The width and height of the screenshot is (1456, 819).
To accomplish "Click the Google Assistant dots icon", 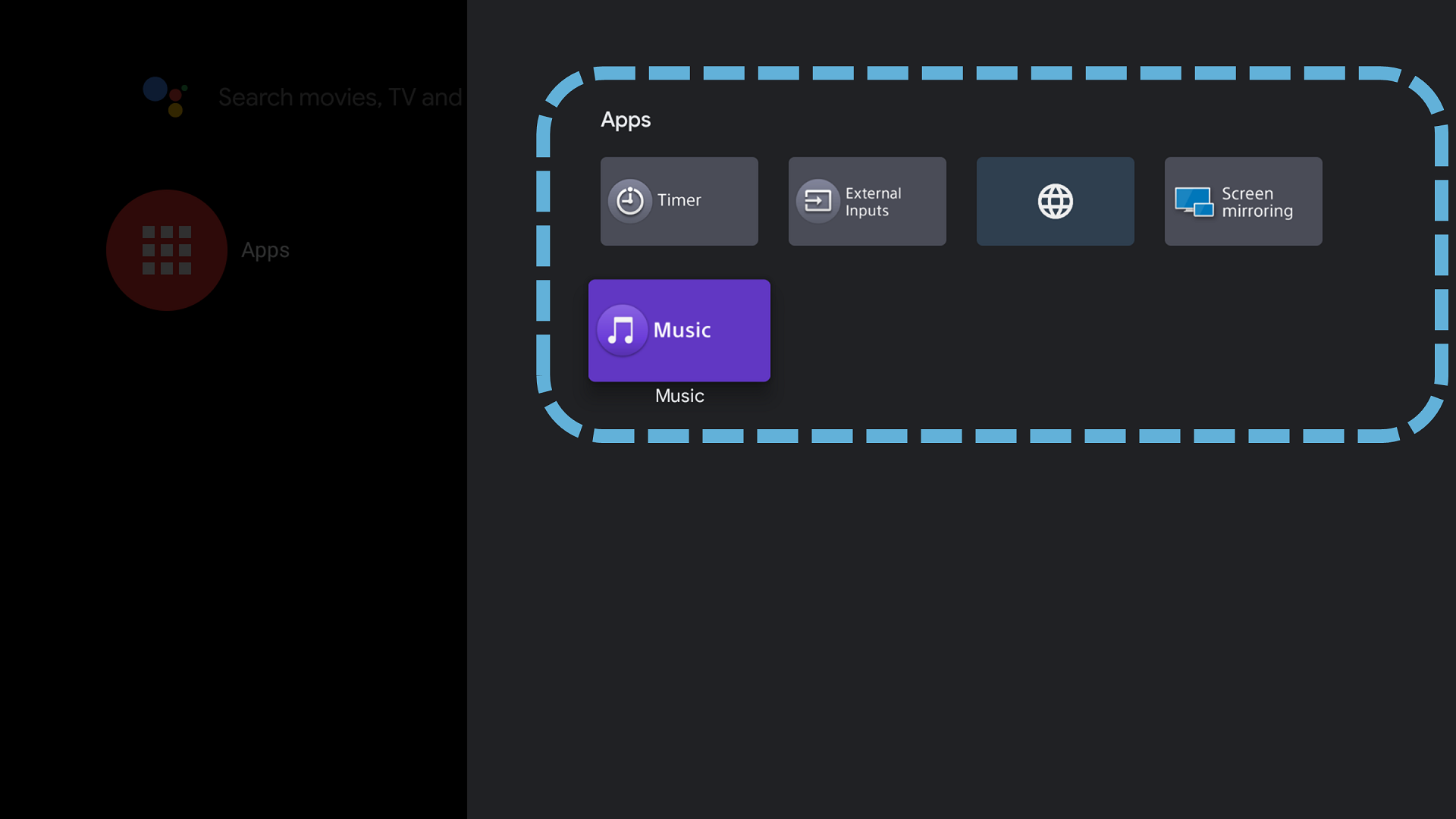I will [165, 97].
